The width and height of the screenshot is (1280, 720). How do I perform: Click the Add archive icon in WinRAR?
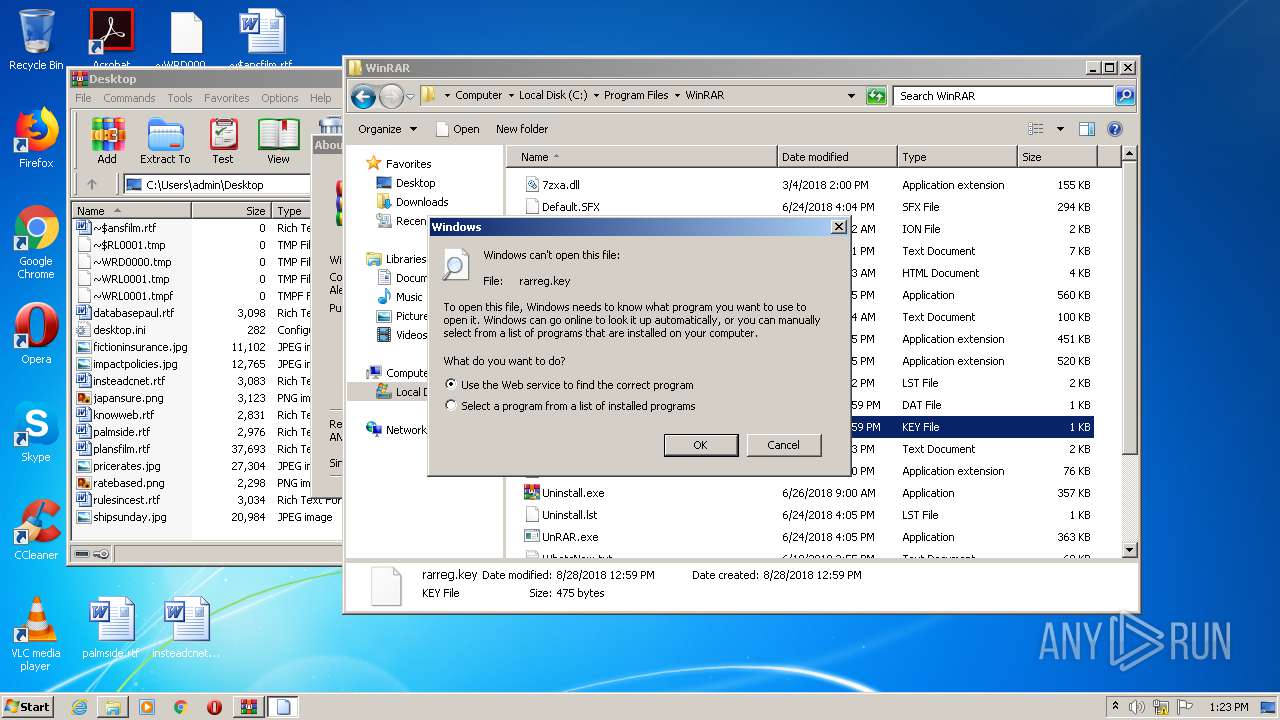[107, 140]
